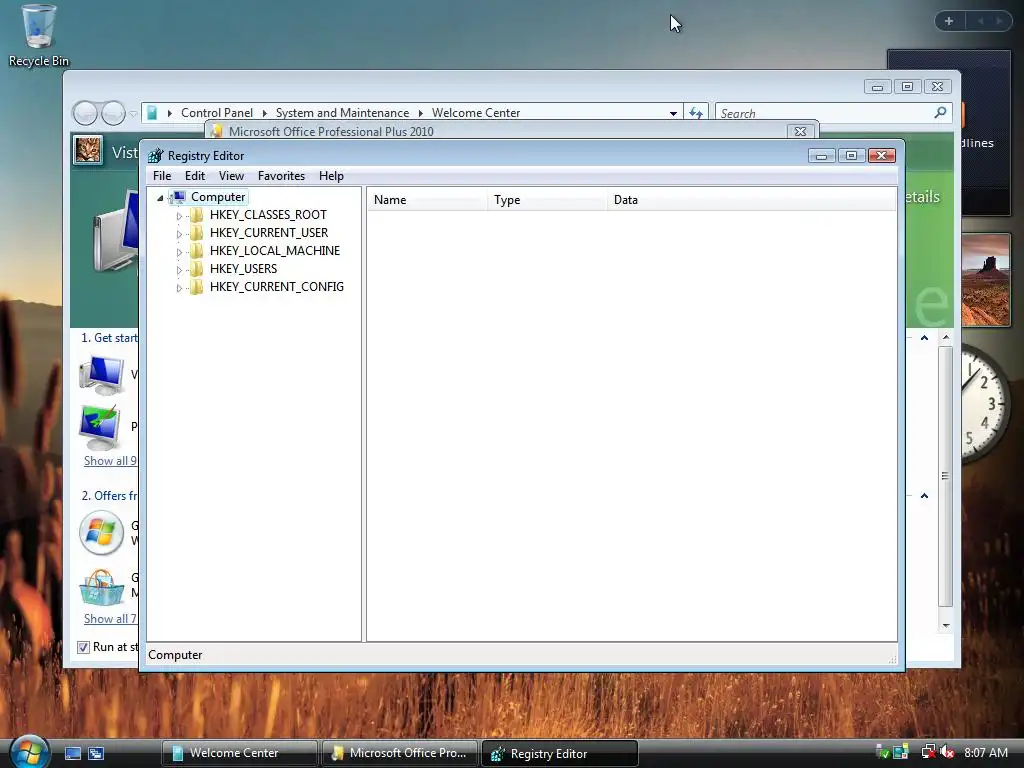Click the search magnifier icon in Welcome Center
The height and width of the screenshot is (768, 1024).
click(940, 113)
